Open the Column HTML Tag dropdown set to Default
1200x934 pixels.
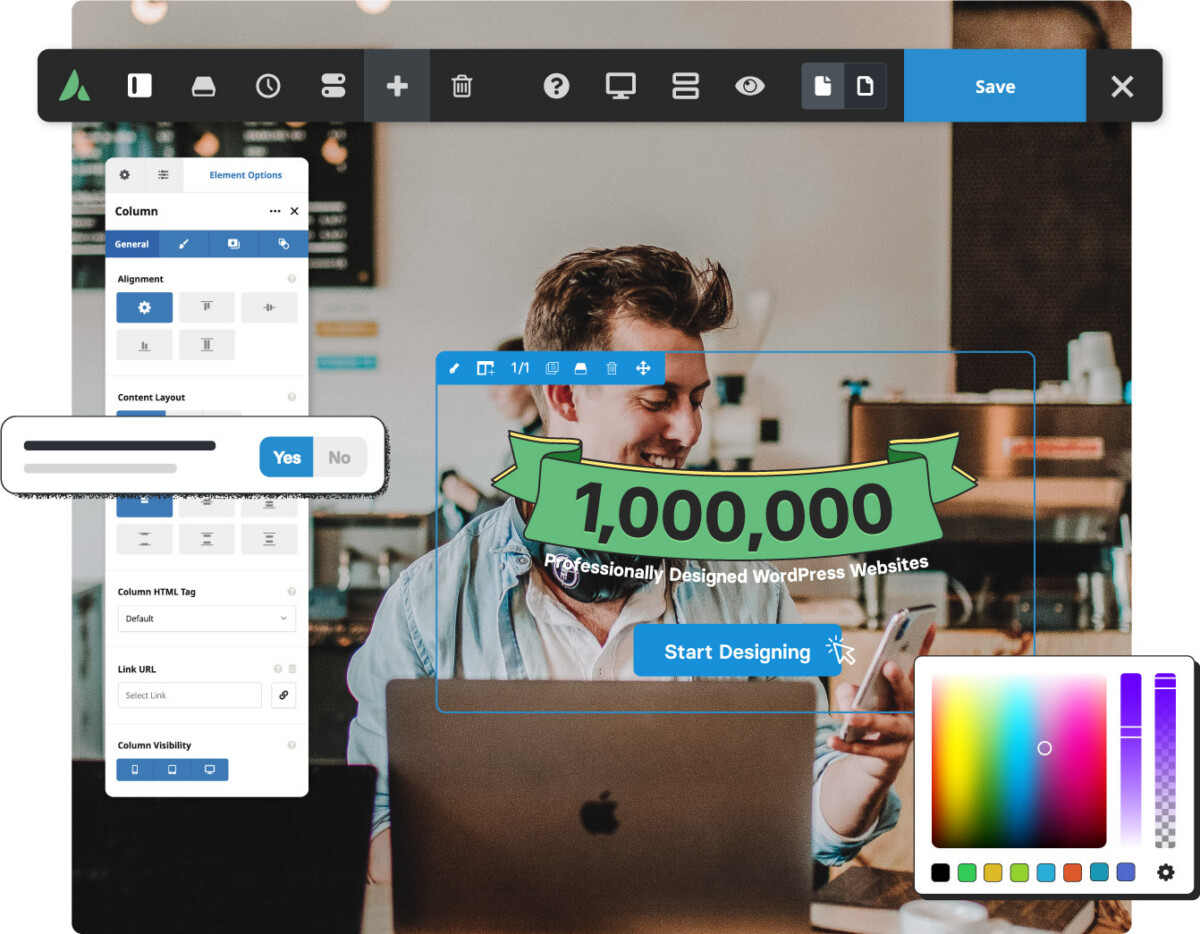206,618
